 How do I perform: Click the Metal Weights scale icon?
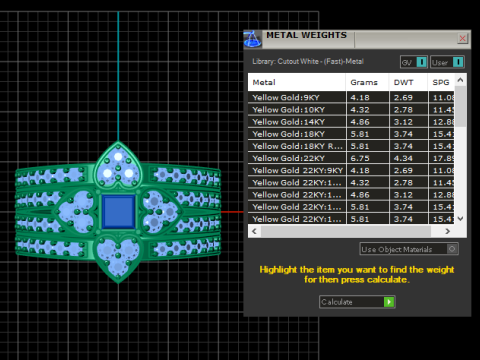coord(252,39)
